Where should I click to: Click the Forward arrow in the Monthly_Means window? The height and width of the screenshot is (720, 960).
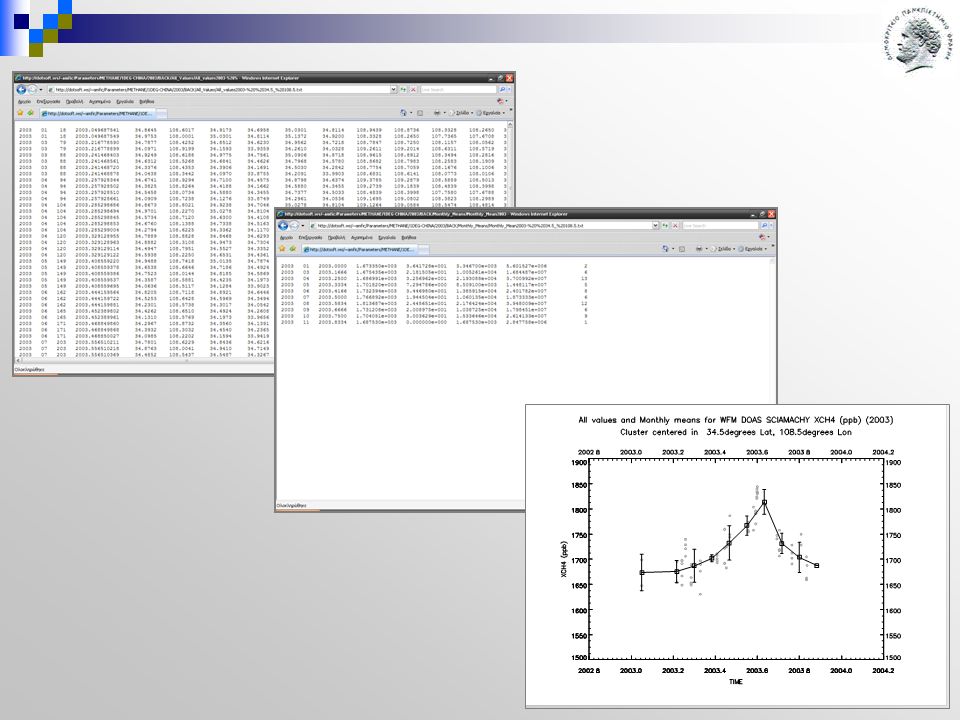[x=294, y=225]
